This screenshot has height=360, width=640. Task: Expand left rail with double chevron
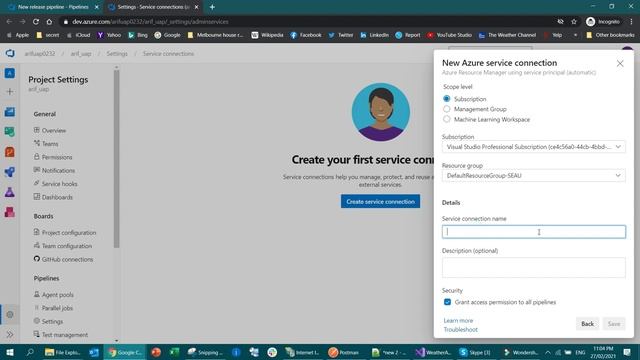10,334
